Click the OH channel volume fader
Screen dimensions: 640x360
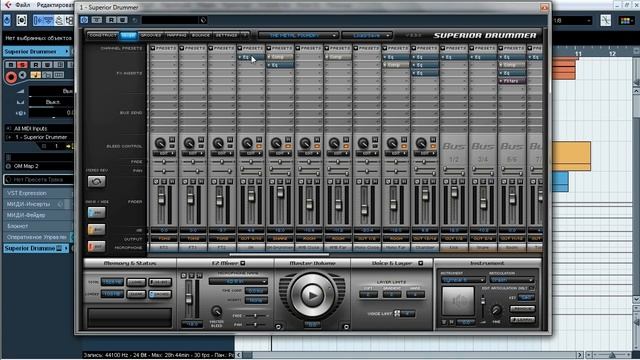[251, 196]
